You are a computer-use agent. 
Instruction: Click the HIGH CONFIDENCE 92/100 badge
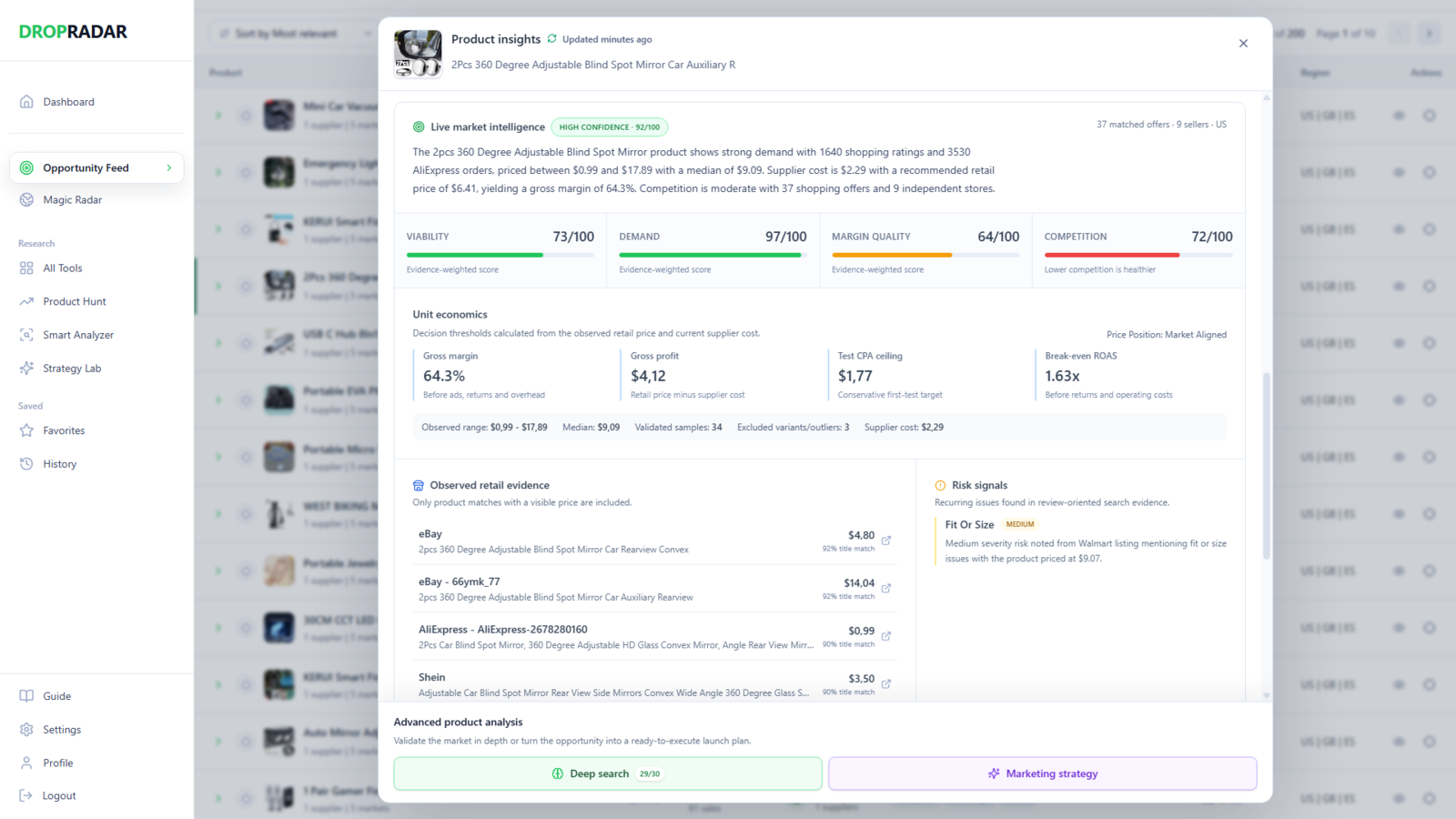pos(610,127)
